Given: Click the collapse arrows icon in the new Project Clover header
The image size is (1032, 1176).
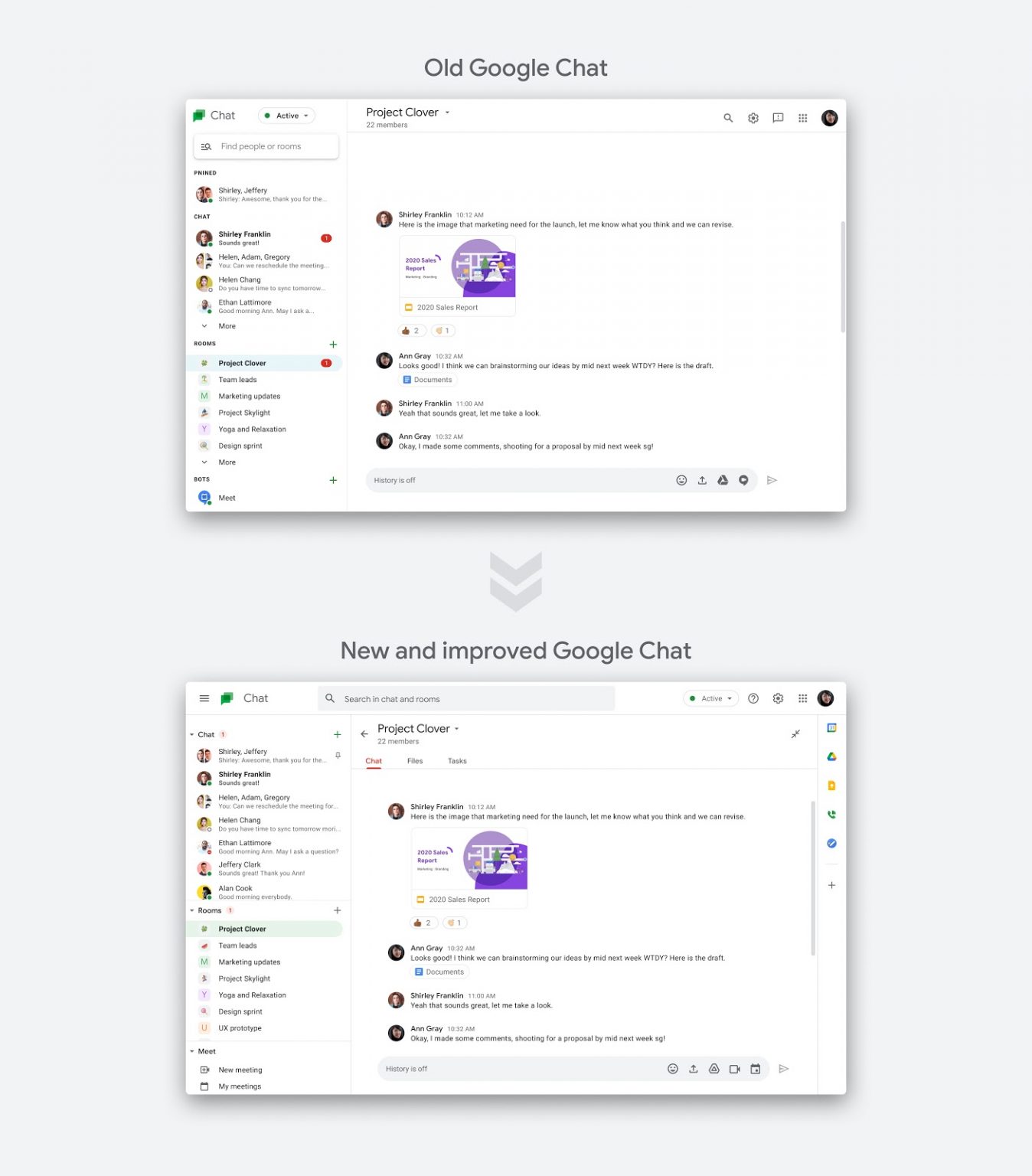Looking at the screenshot, I should pos(795,733).
